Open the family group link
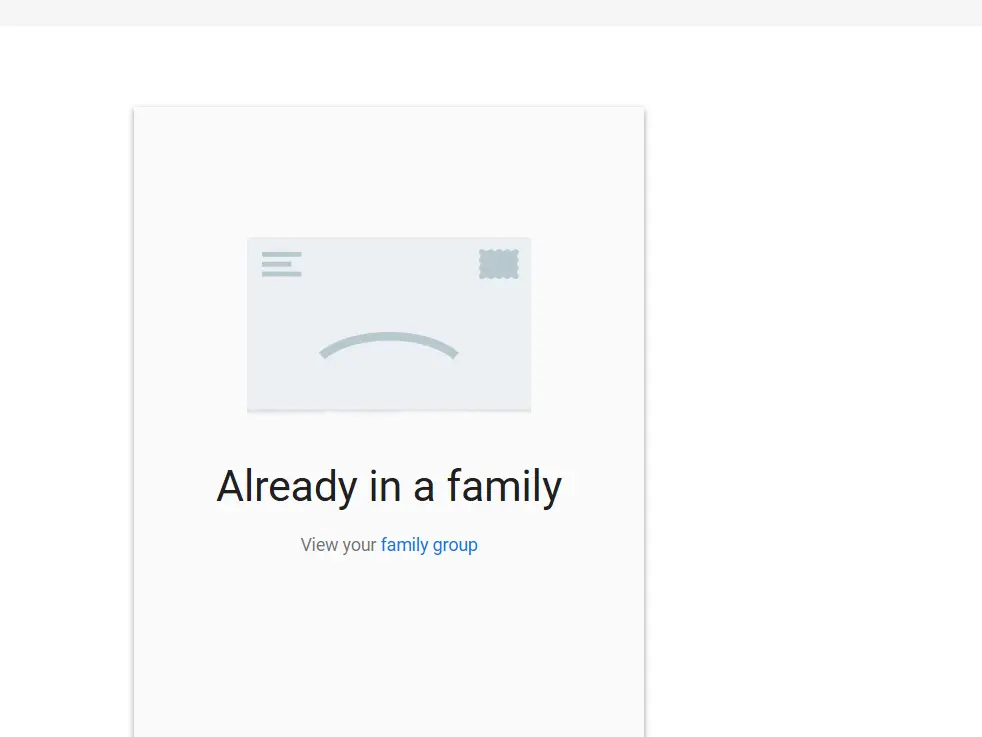The width and height of the screenshot is (982, 737). point(429,545)
